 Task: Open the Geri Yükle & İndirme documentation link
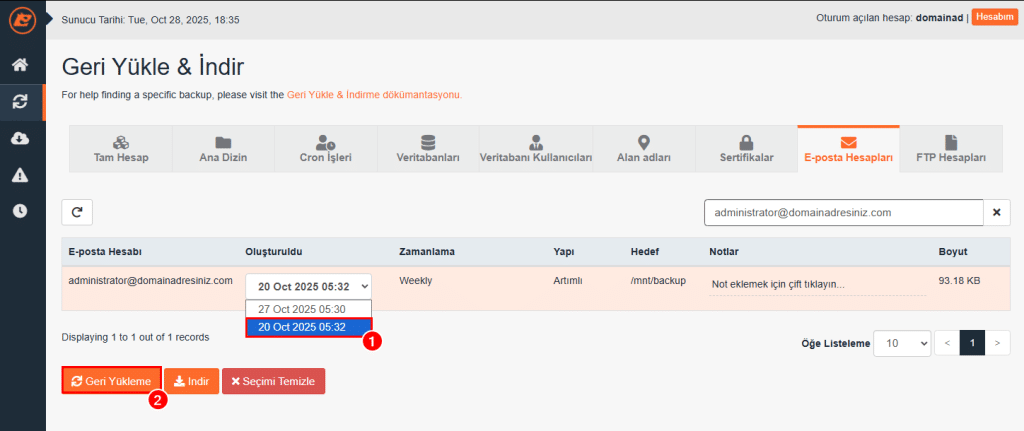pyautogui.click(x=373, y=95)
